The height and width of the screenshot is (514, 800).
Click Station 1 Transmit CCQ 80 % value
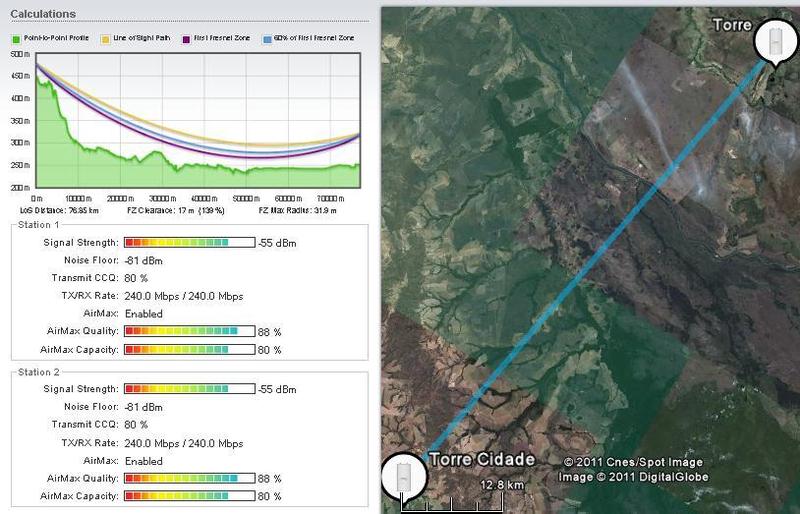(136, 279)
